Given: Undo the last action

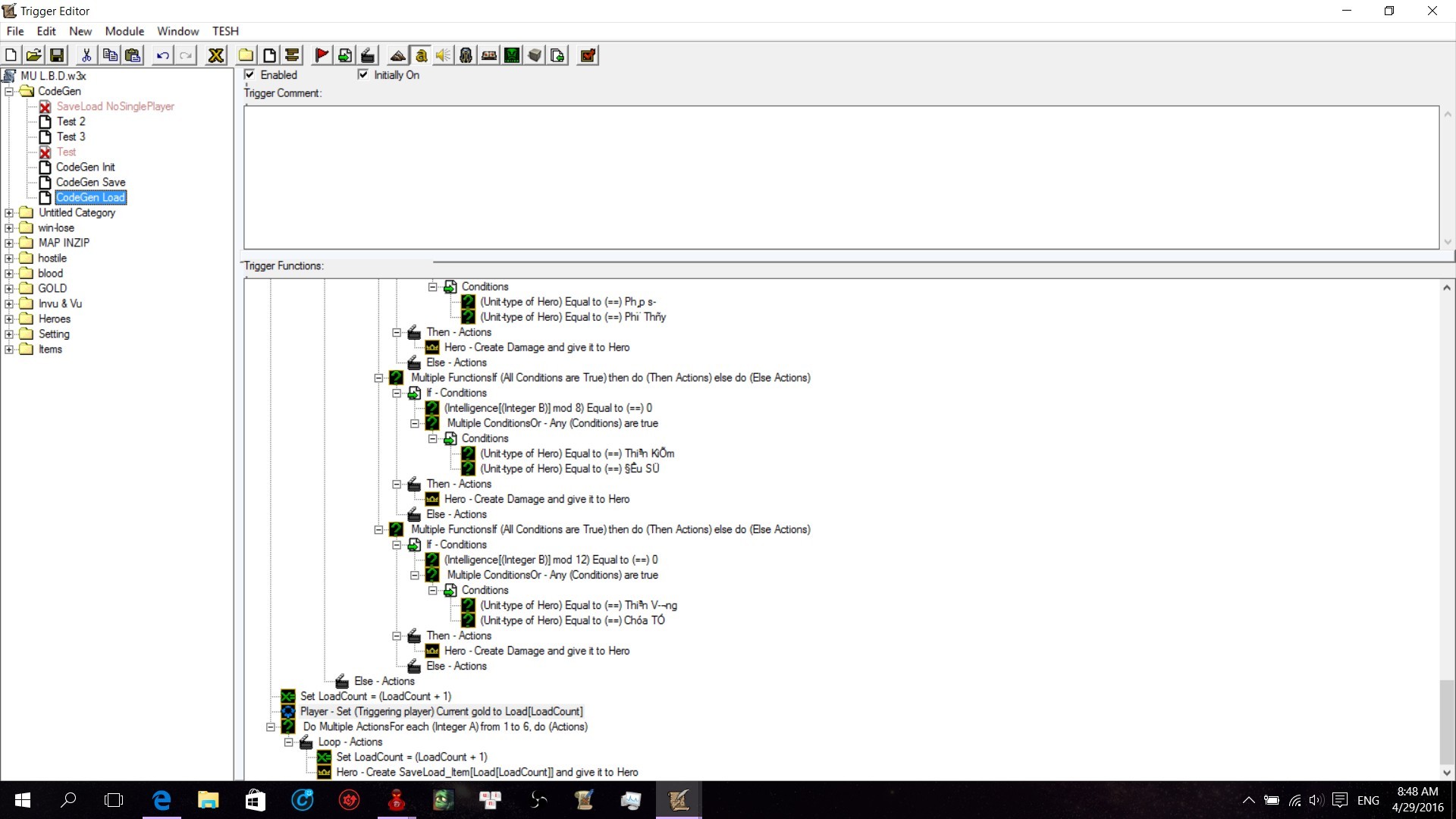Looking at the screenshot, I should [162, 55].
